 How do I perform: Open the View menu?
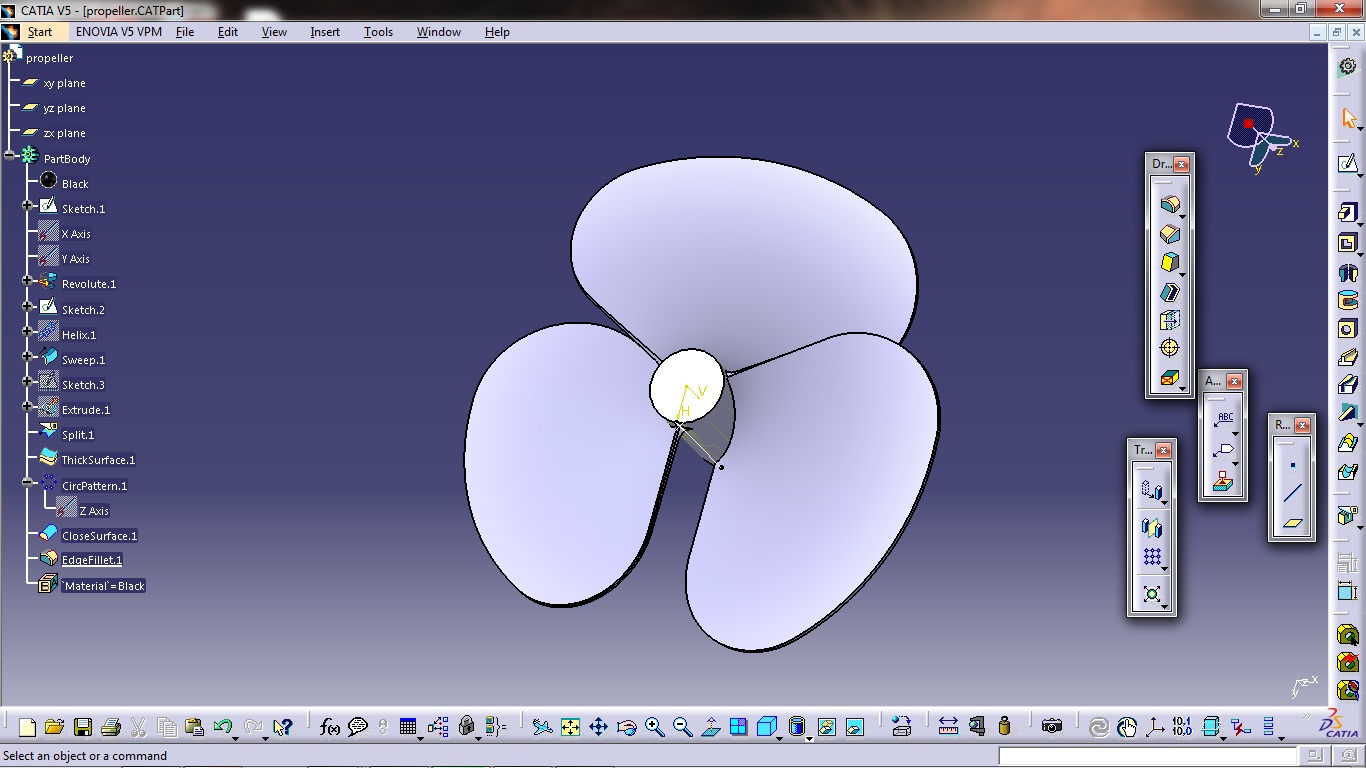coord(274,32)
